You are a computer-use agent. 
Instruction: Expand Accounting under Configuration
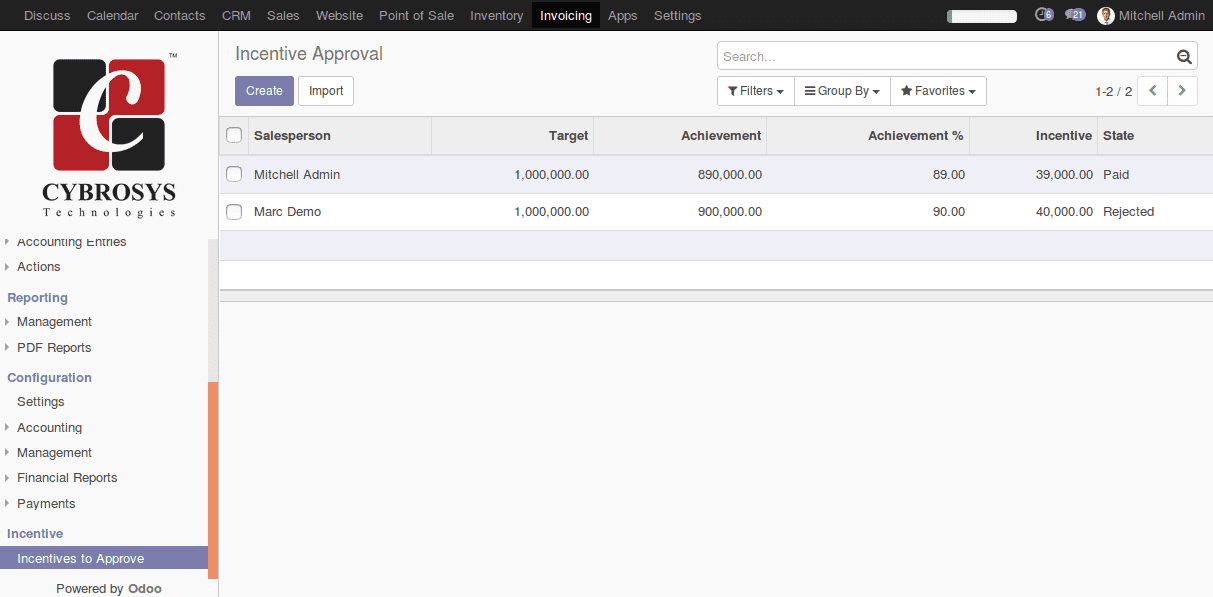(50, 428)
